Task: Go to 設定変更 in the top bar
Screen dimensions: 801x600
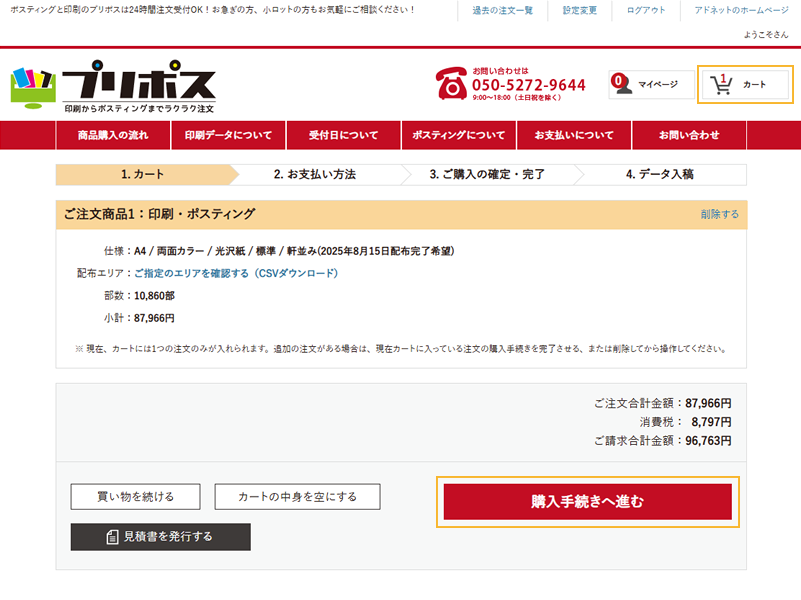Action: click(x=579, y=10)
